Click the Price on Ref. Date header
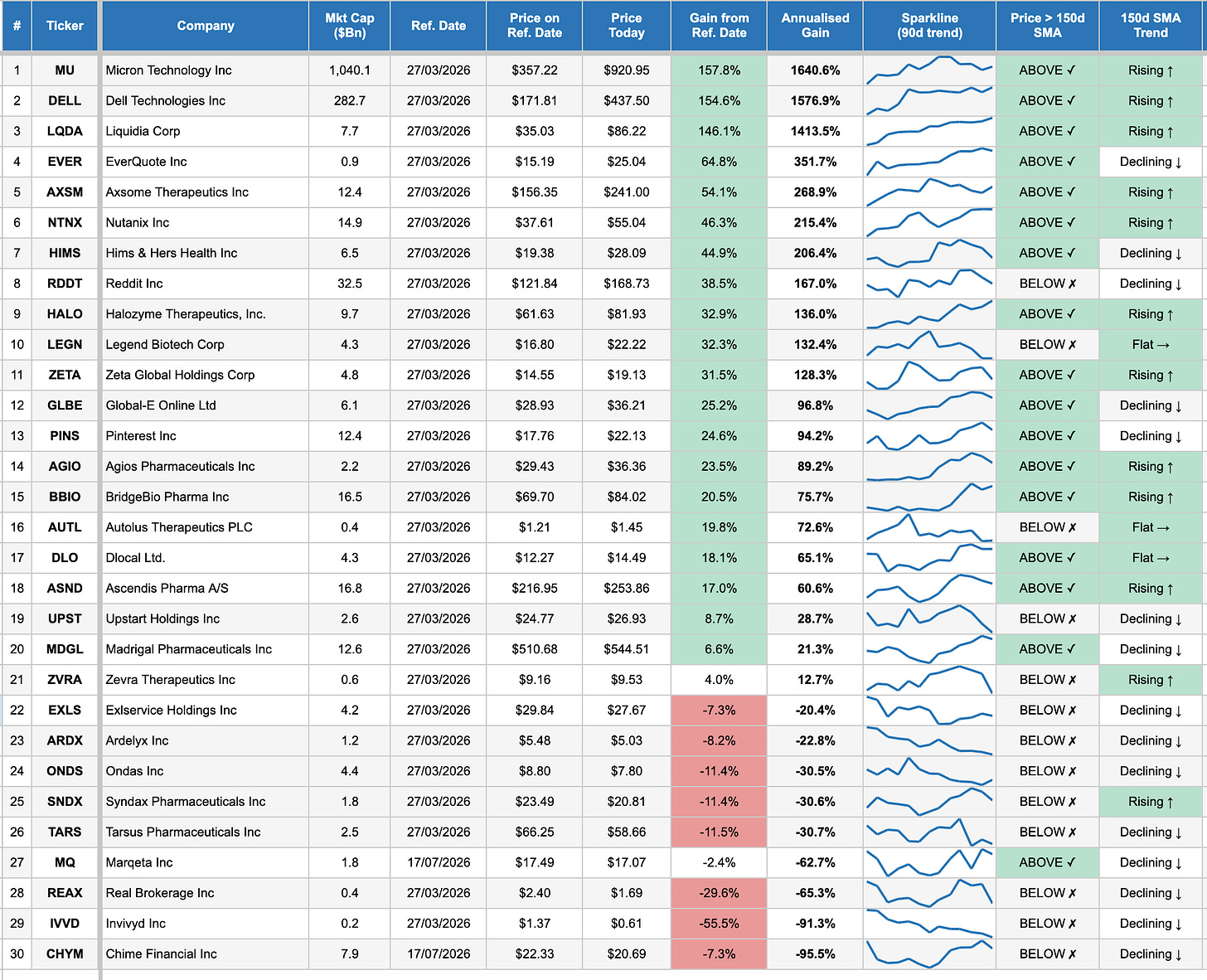The width and height of the screenshot is (1207, 980). click(x=535, y=26)
